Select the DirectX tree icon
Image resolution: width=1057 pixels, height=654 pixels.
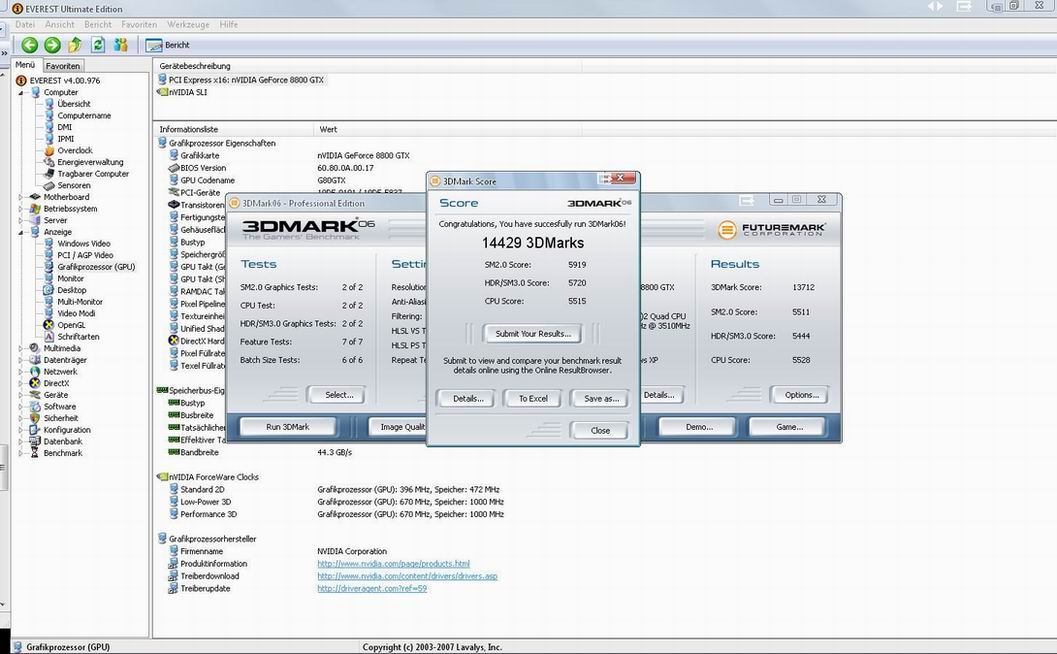35,383
